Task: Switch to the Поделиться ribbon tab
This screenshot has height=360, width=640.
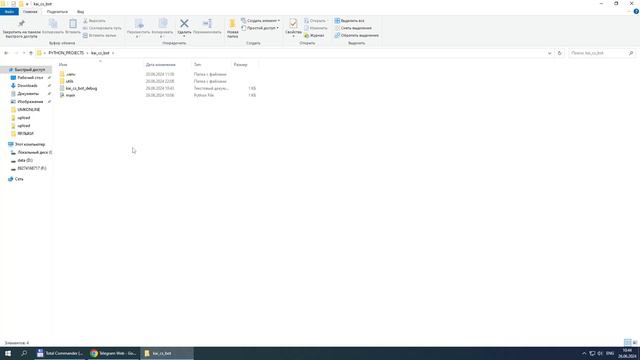Action: 57,12
